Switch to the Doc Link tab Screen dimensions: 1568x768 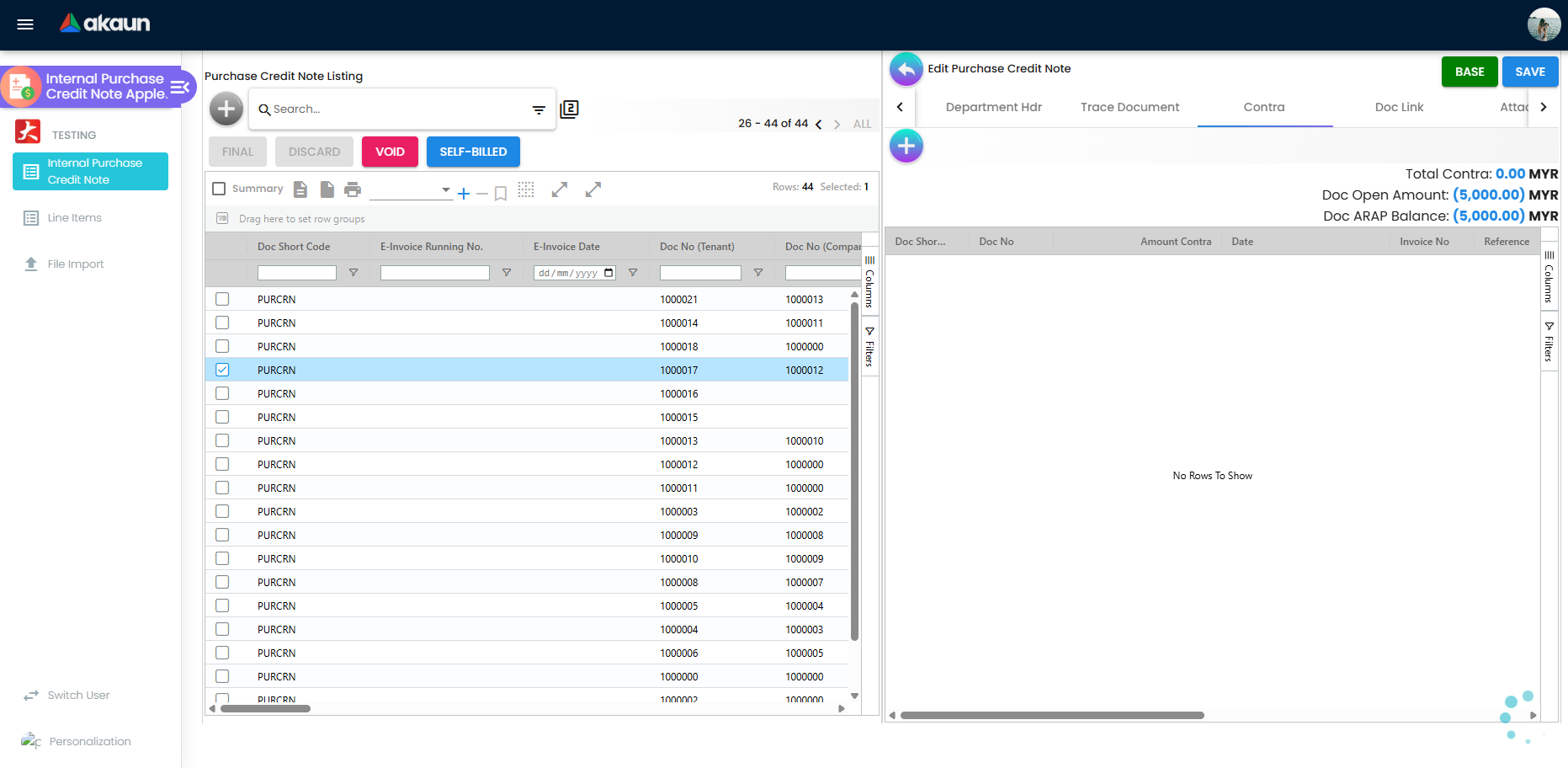(x=1399, y=107)
